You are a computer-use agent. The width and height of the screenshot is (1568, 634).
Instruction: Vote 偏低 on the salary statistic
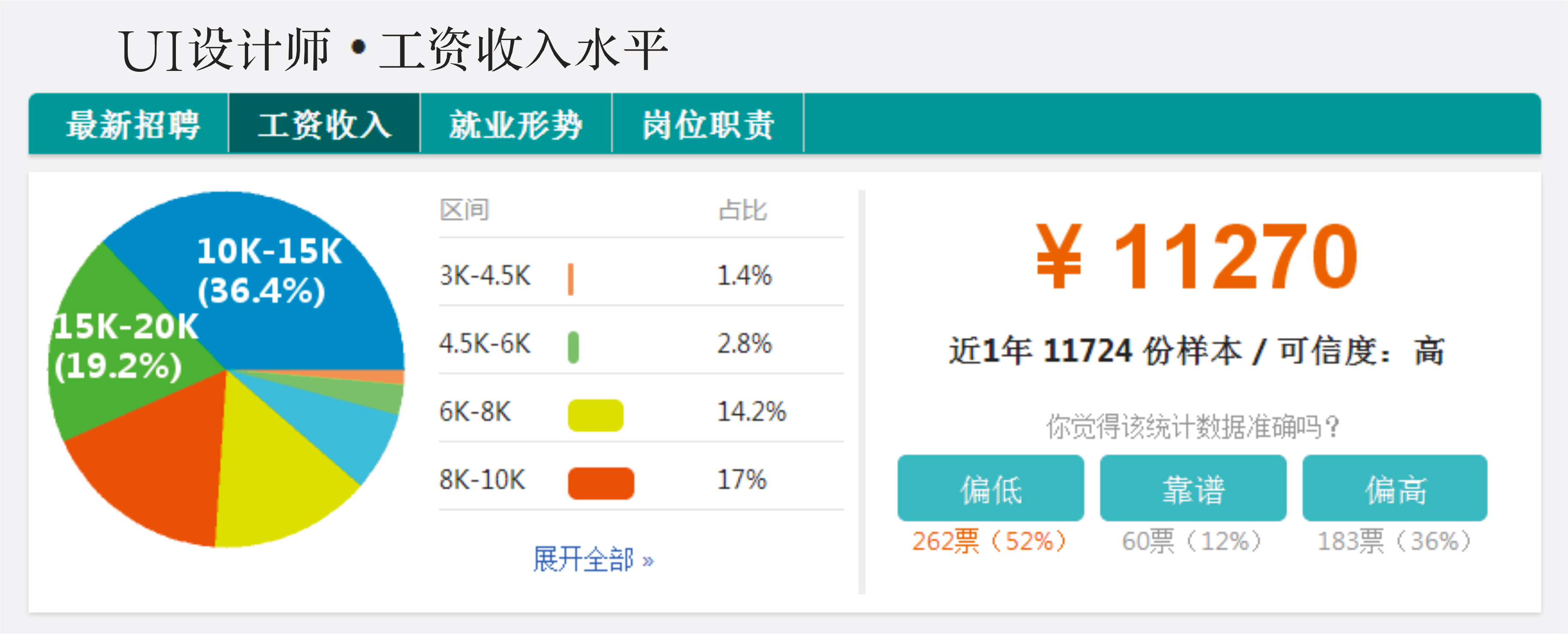click(990, 488)
